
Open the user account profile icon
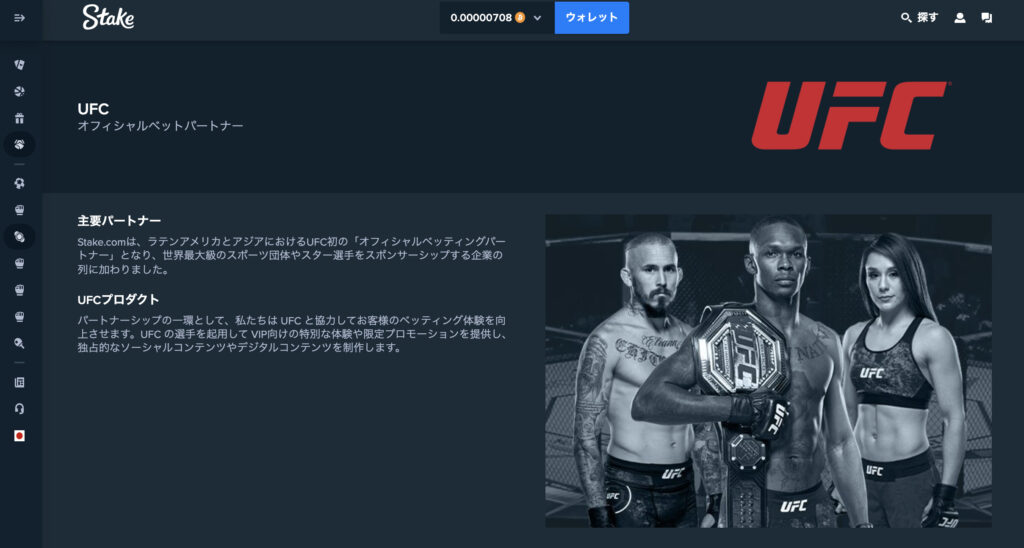point(960,18)
